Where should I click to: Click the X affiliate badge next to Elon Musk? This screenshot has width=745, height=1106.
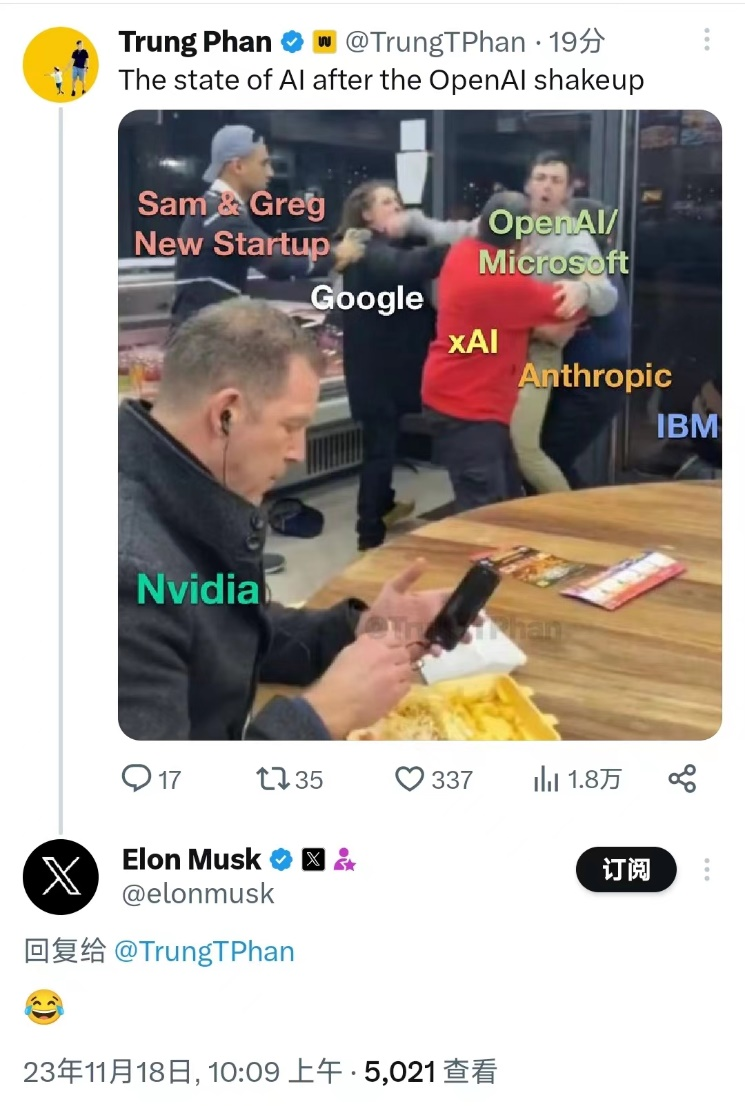[x=313, y=860]
